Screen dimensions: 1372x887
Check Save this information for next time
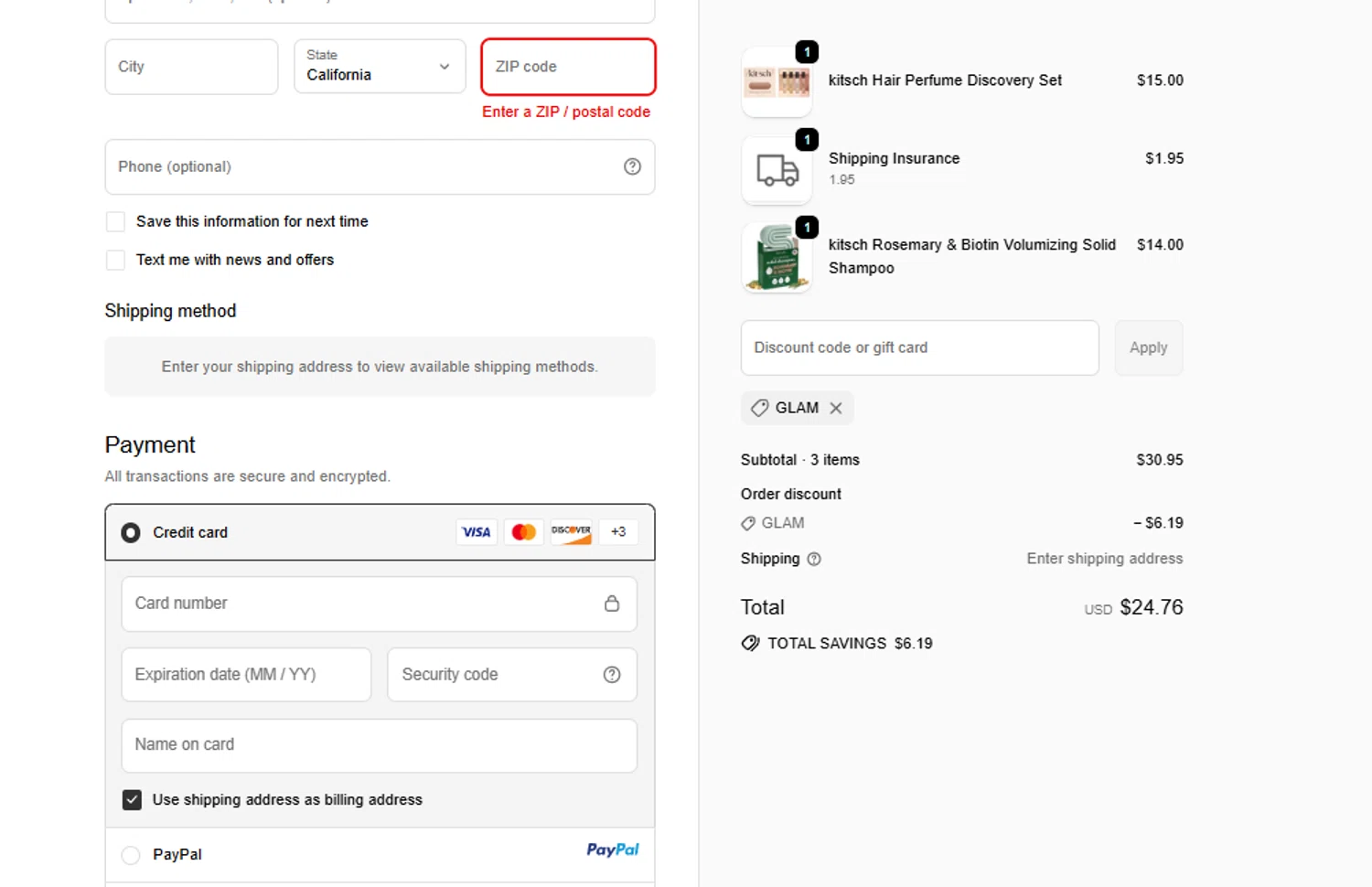click(115, 221)
